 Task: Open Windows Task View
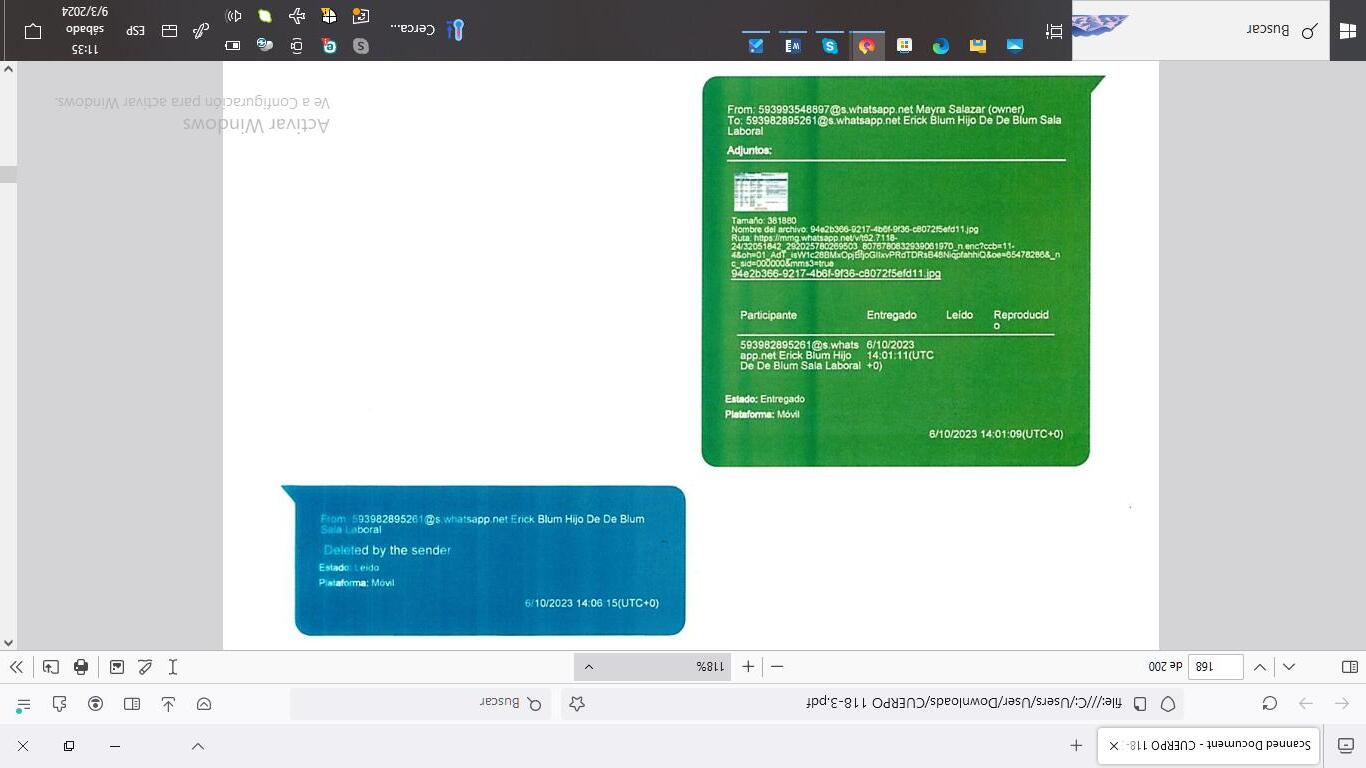click(x=1054, y=31)
